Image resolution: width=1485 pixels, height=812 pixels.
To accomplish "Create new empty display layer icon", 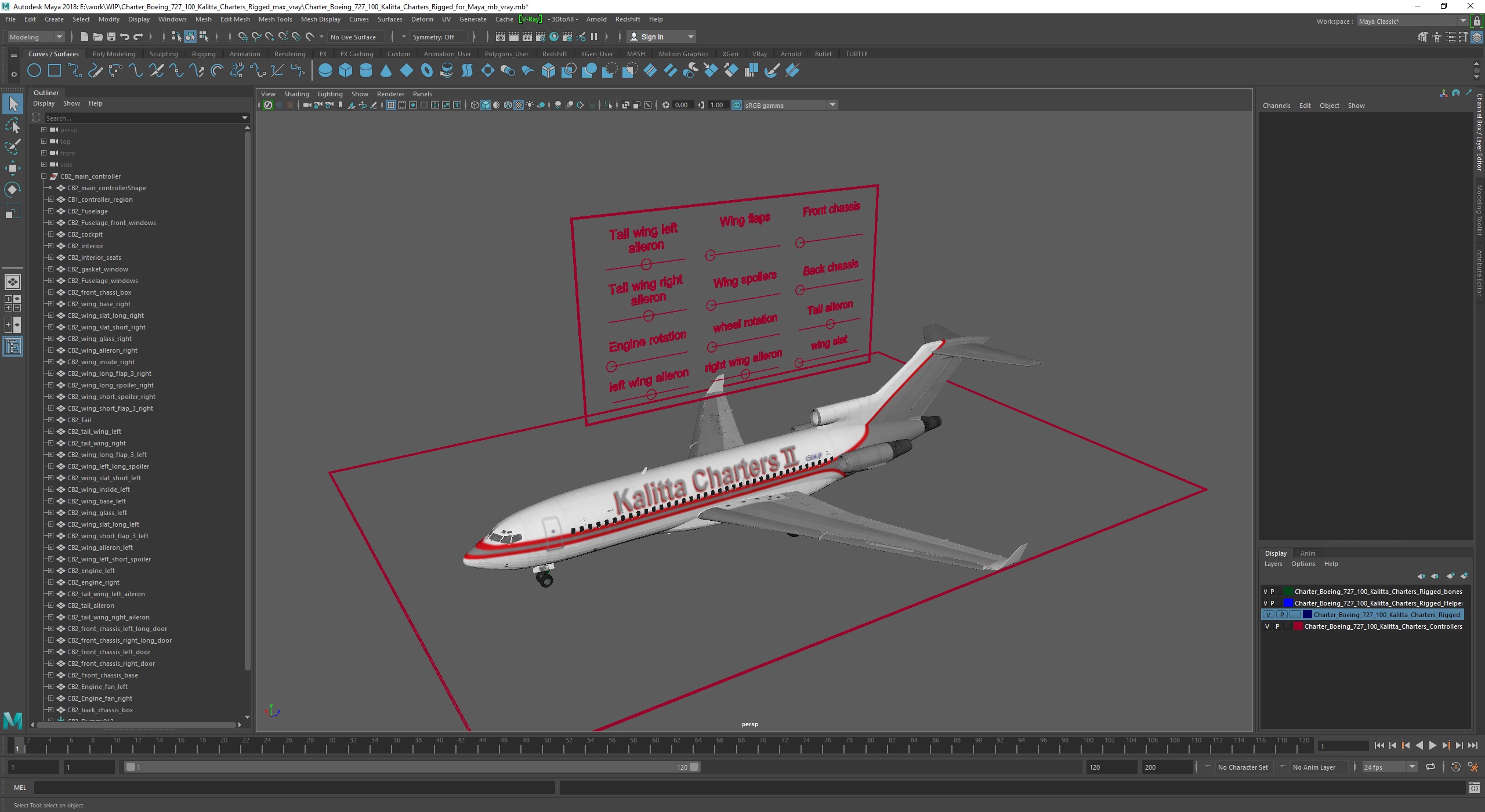I will [x=1450, y=576].
